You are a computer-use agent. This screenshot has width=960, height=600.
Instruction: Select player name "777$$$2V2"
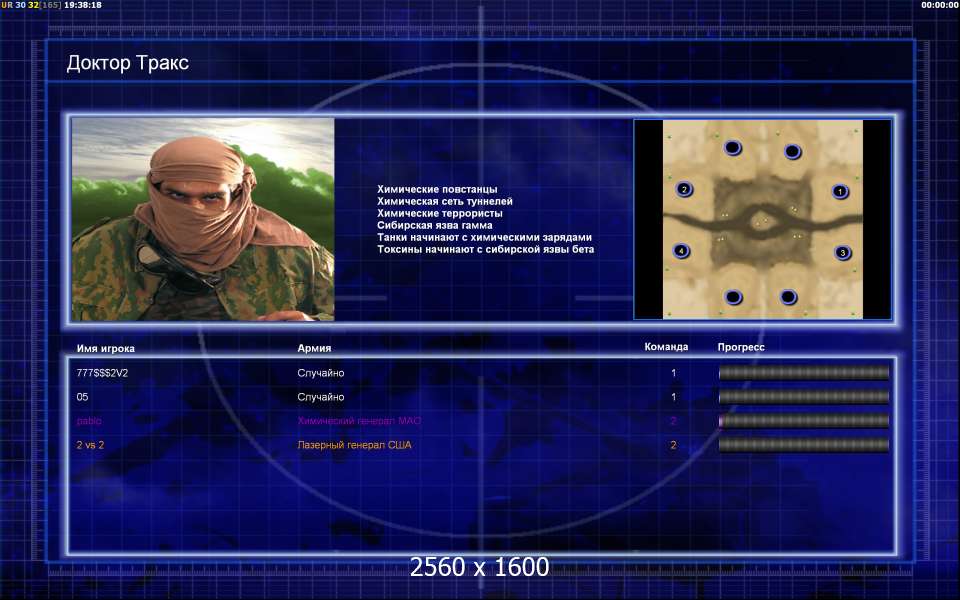(x=102, y=373)
